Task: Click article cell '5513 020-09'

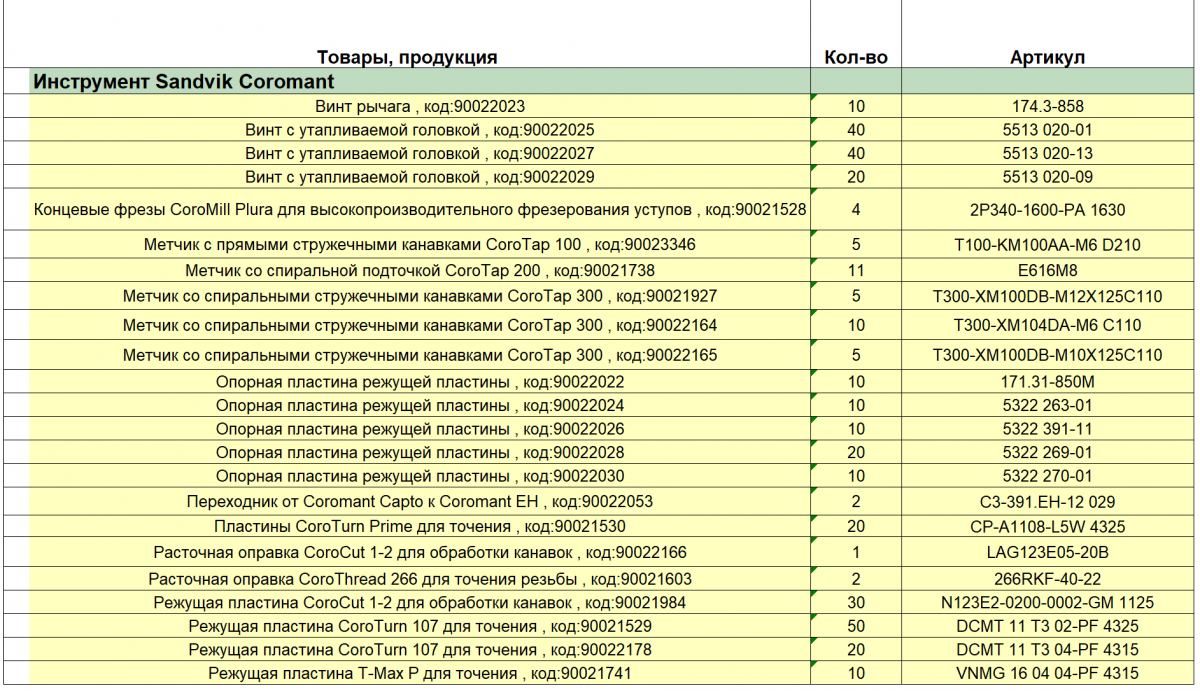Action: (1048, 177)
